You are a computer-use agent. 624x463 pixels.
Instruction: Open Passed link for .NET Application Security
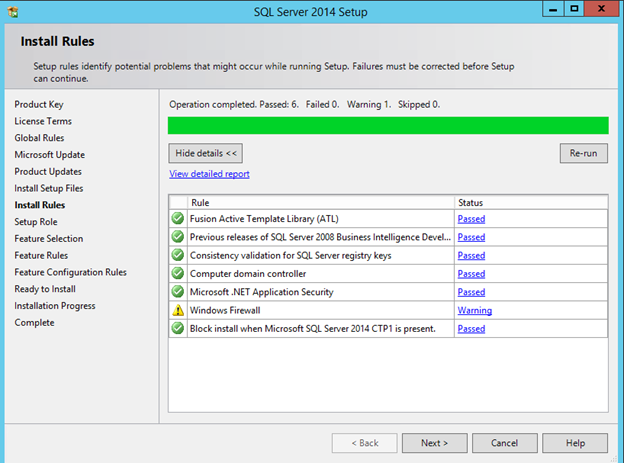[471, 292]
